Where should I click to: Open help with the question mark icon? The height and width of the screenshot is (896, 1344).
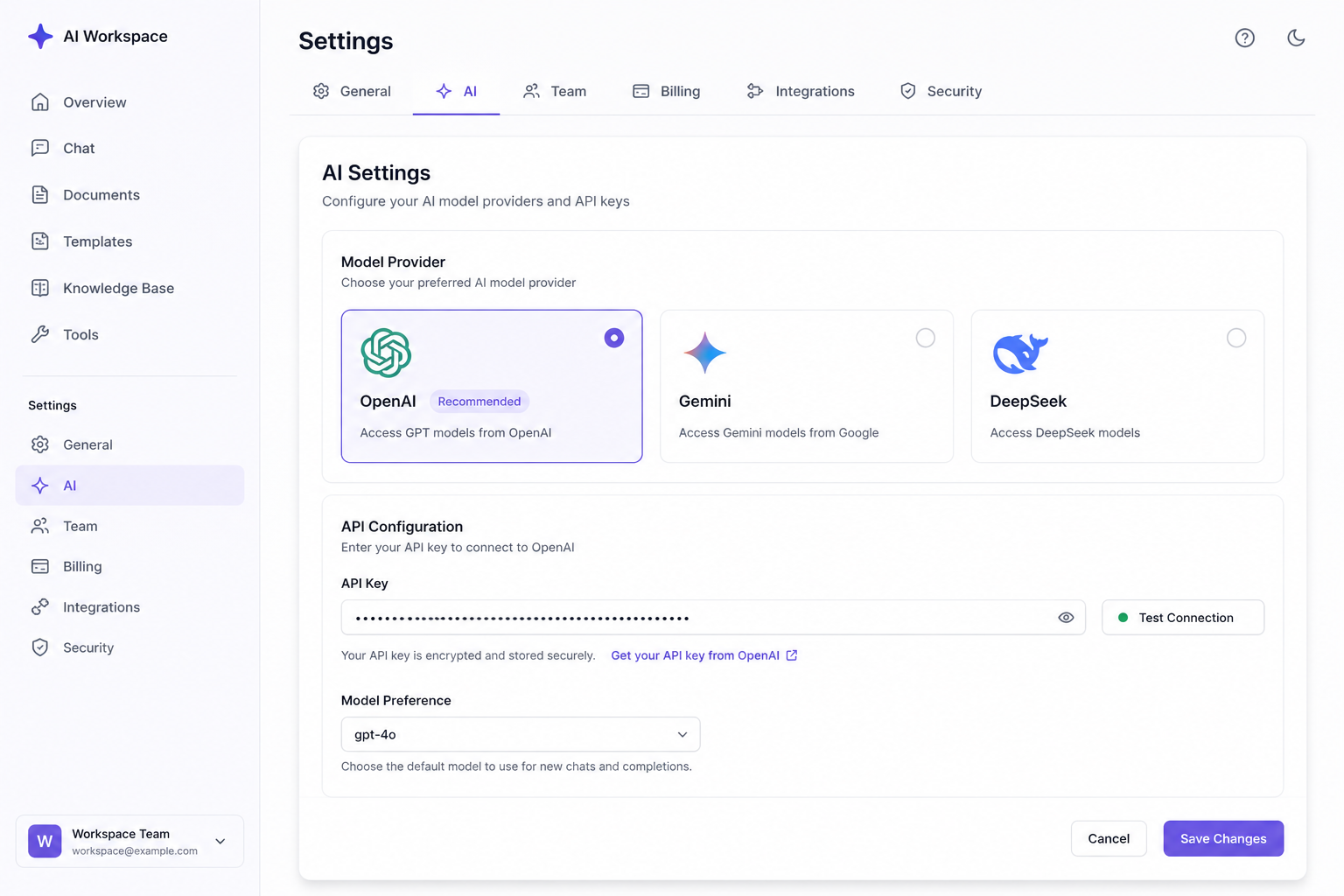[x=1245, y=38]
